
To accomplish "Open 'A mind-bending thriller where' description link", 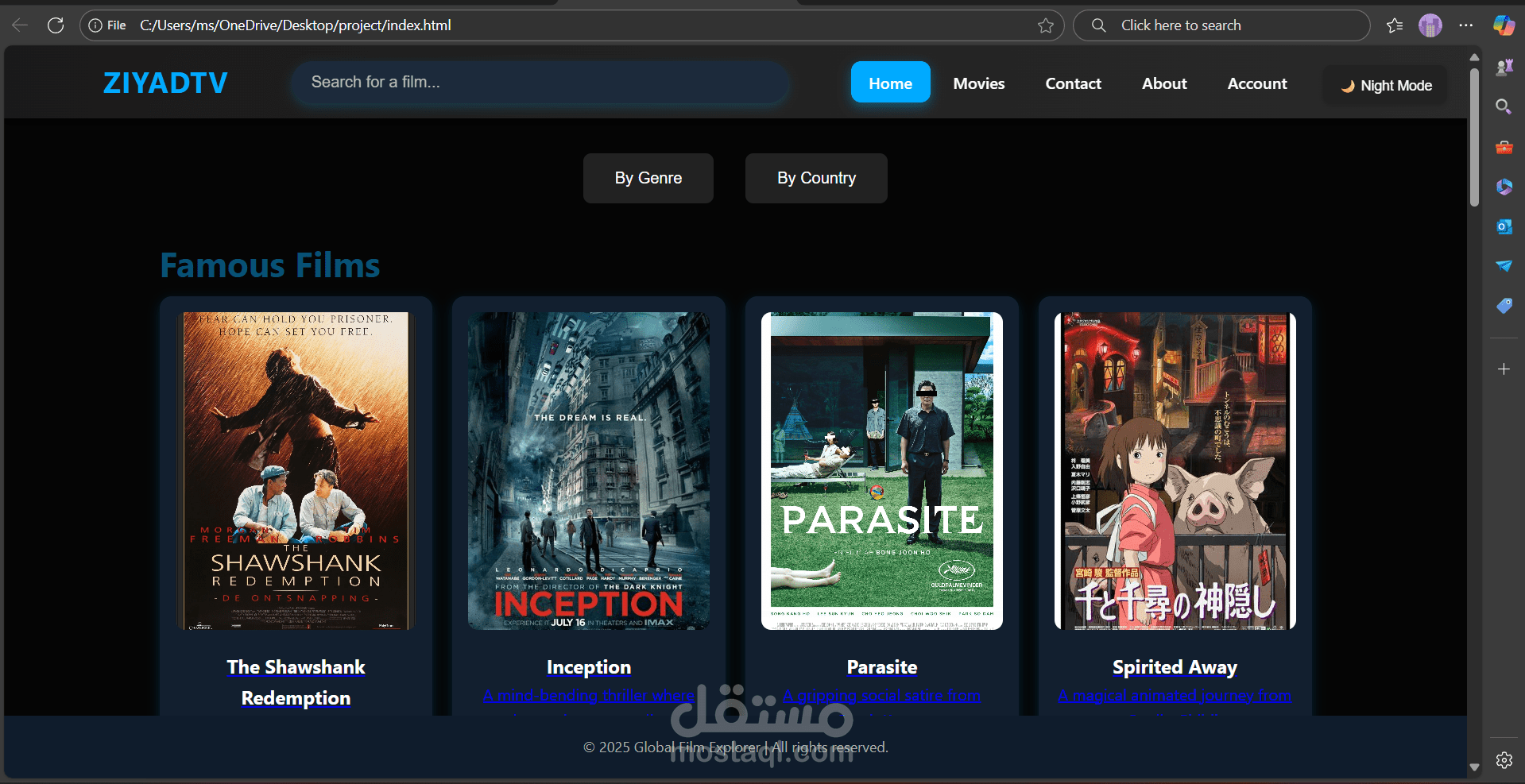I will (589, 696).
